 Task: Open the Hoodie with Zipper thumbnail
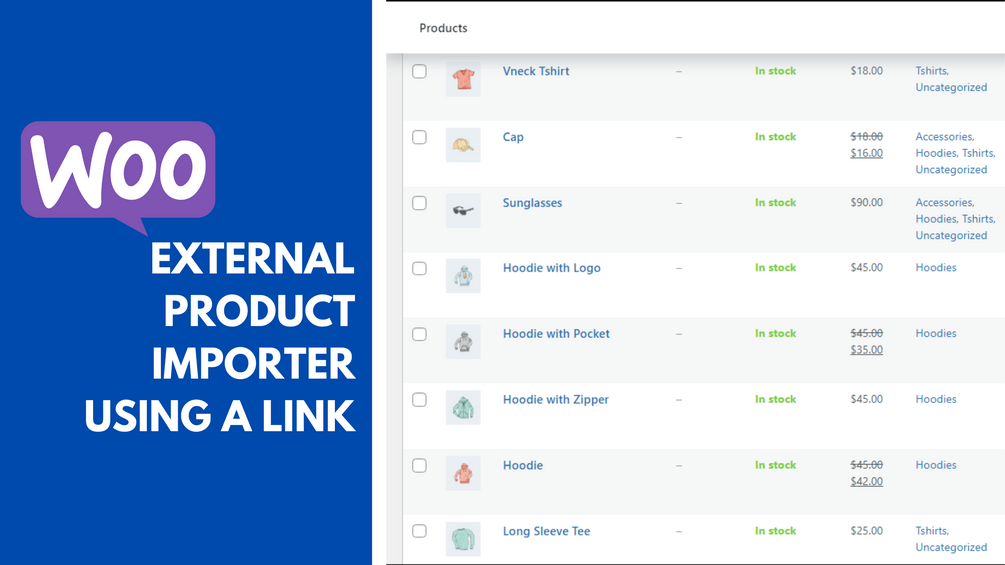463,408
